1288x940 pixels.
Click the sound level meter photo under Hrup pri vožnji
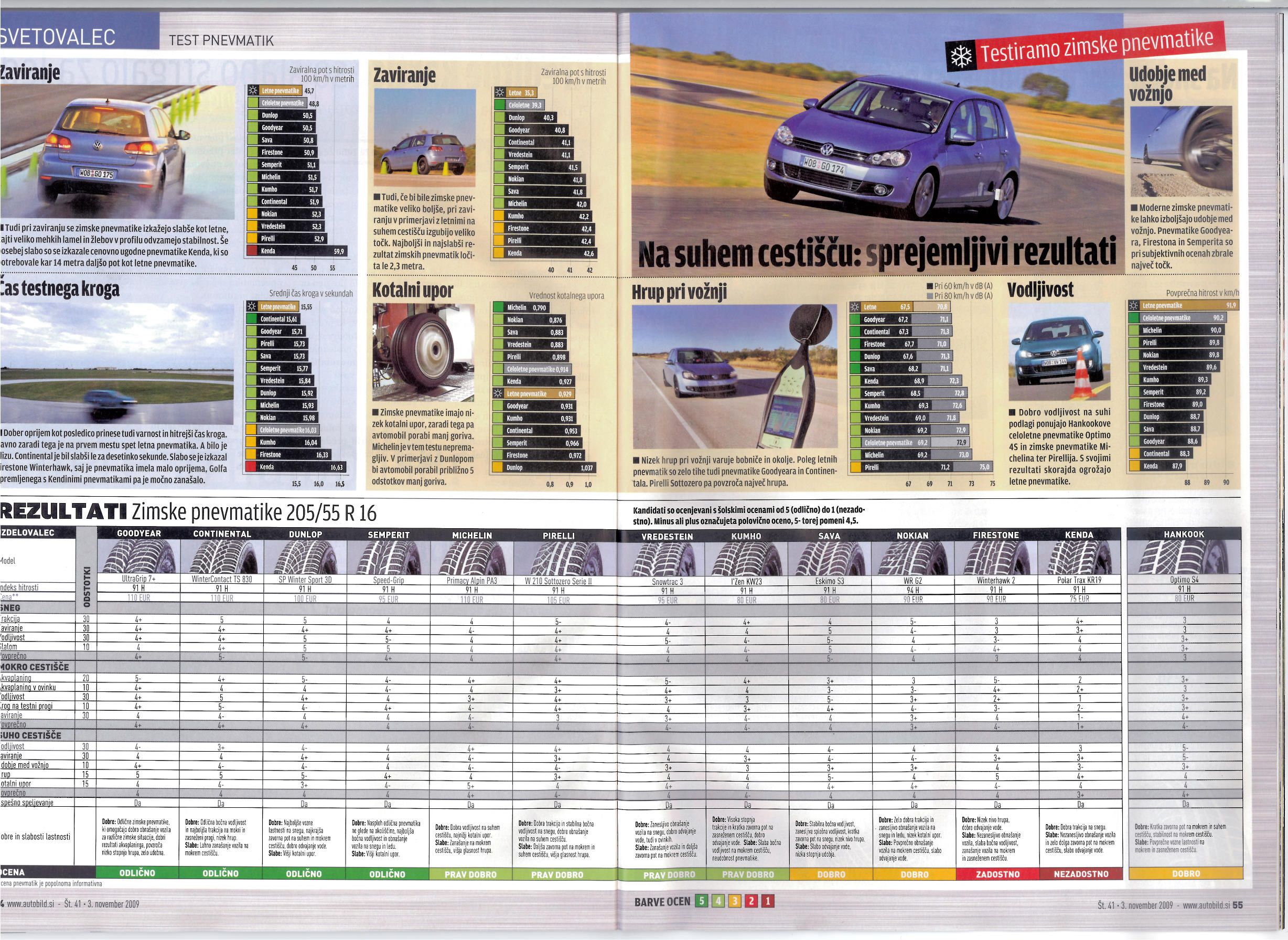734,376
